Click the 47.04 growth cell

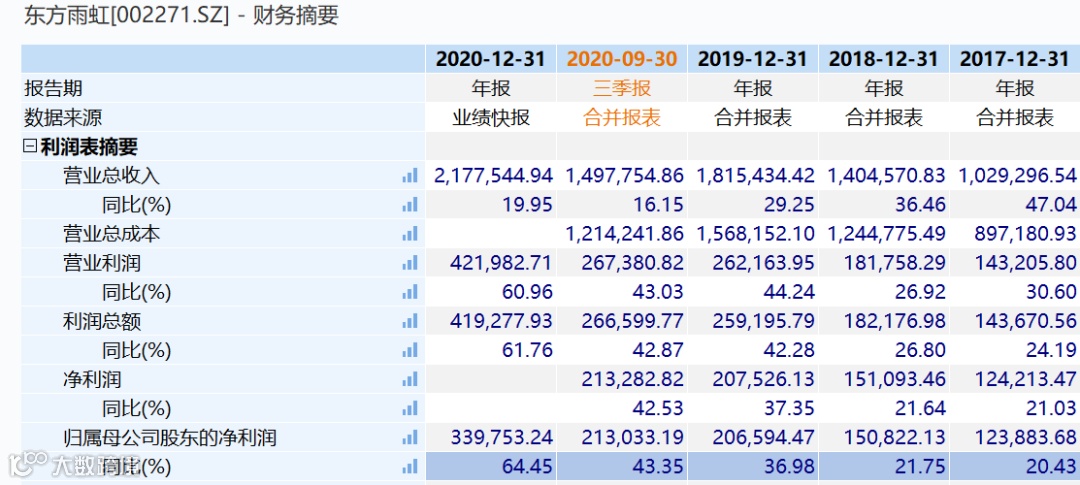(1051, 205)
